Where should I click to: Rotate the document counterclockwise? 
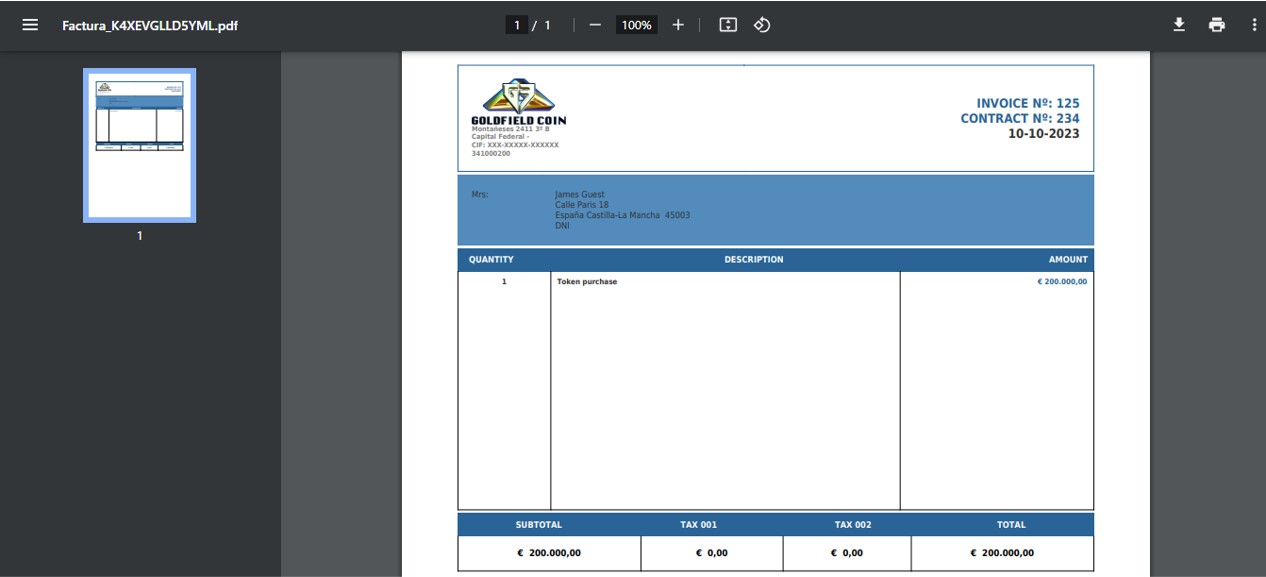762,25
